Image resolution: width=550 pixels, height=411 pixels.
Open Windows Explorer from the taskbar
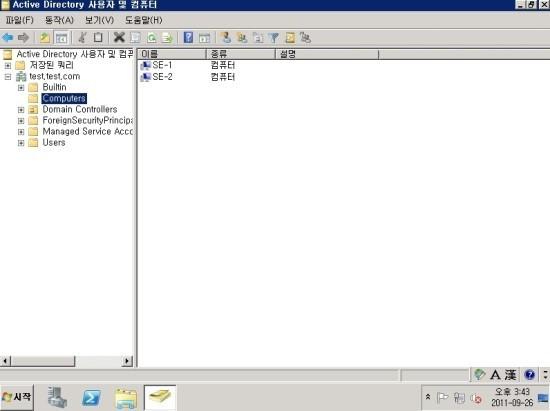[126, 398]
